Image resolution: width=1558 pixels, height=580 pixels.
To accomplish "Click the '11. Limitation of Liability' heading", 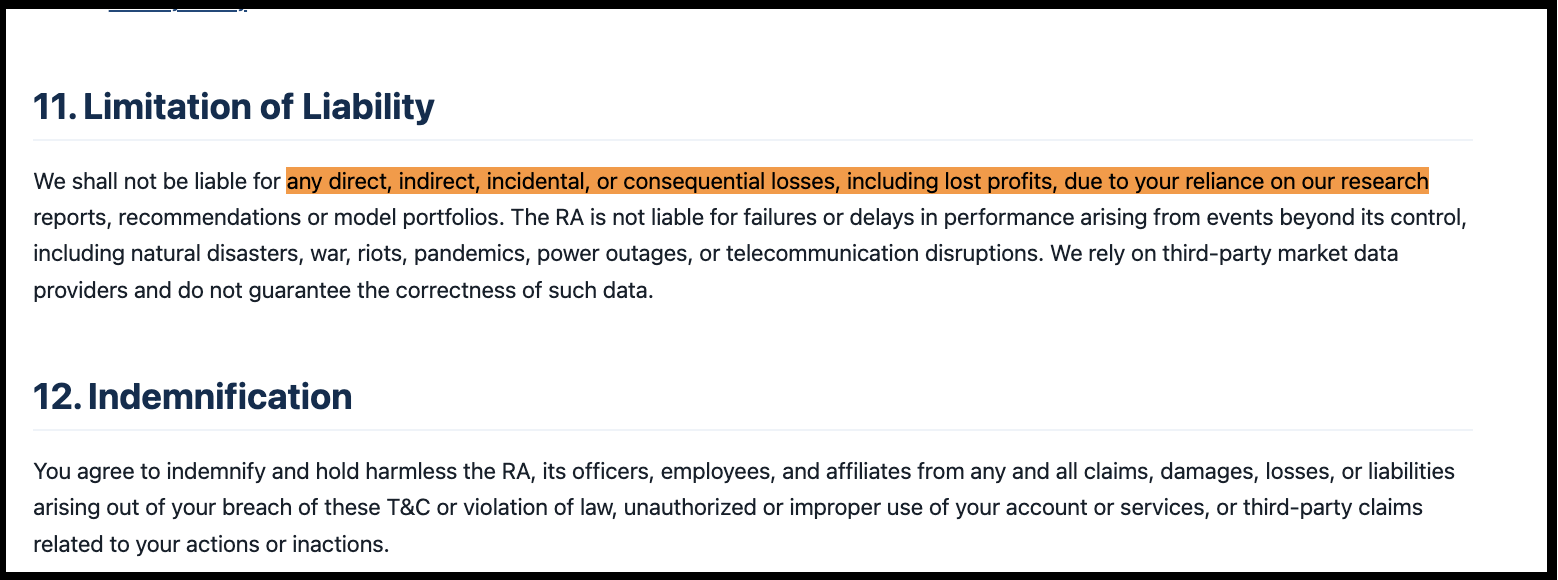I will click(x=234, y=107).
